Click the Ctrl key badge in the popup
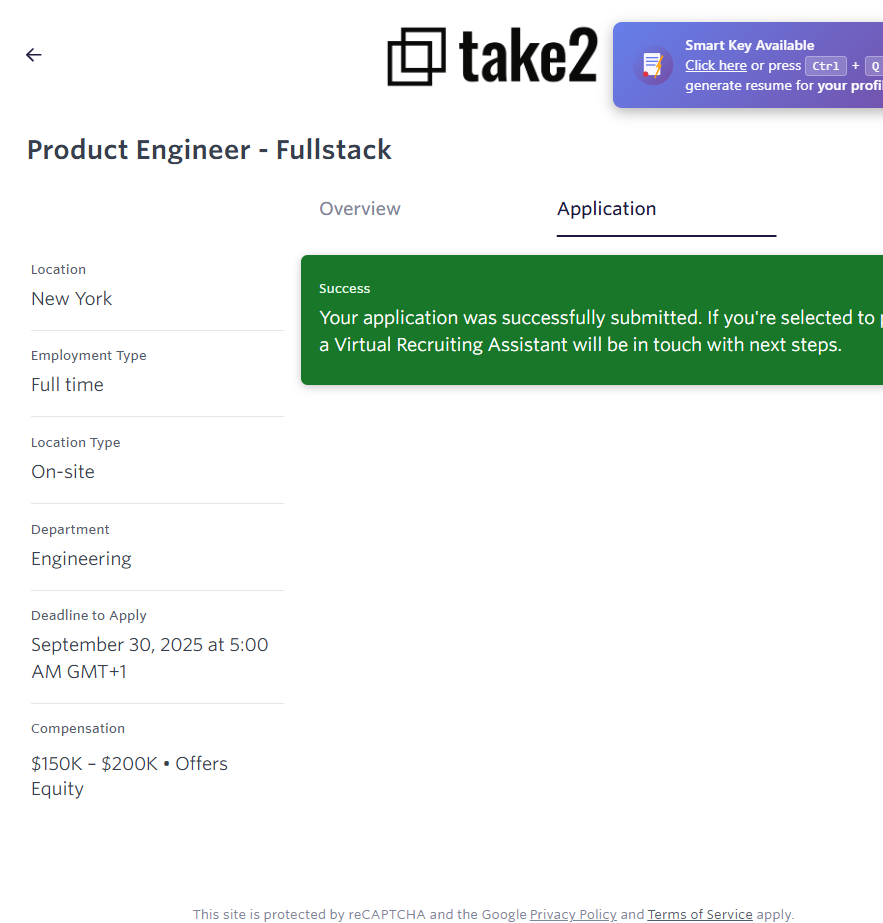The image size is (883, 923). click(825, 66)
